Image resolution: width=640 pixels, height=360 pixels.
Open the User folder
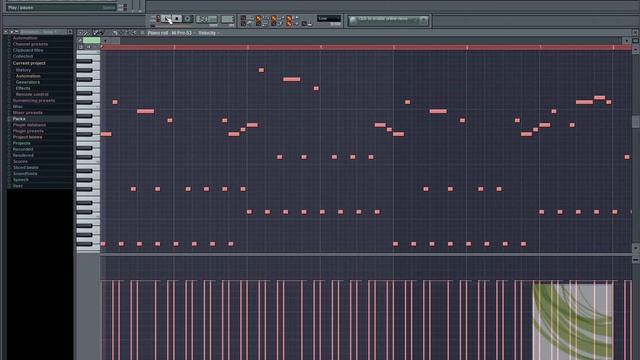(18, 186)
